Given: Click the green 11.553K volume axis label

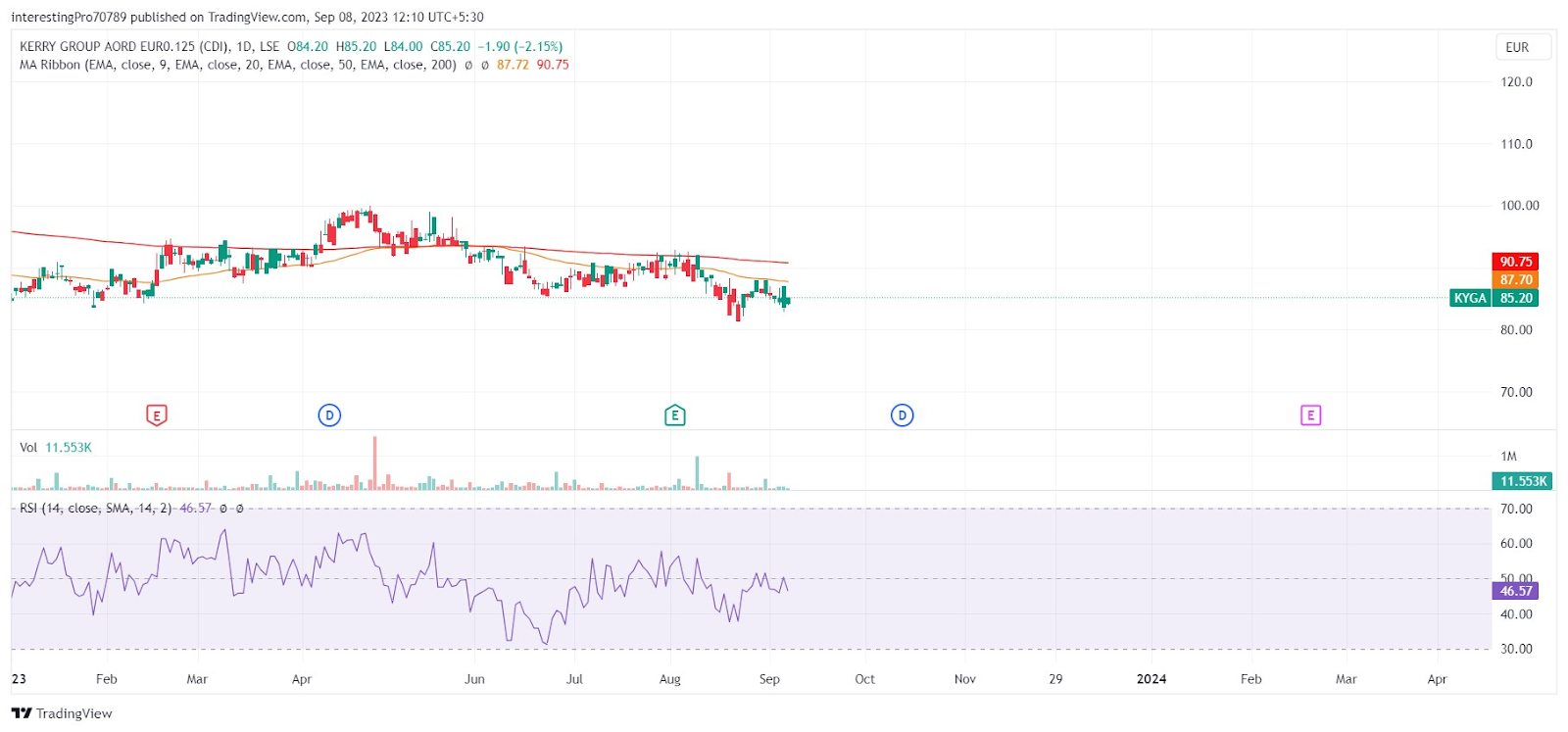Looking at the screenshot, I should coord(1523,481).
